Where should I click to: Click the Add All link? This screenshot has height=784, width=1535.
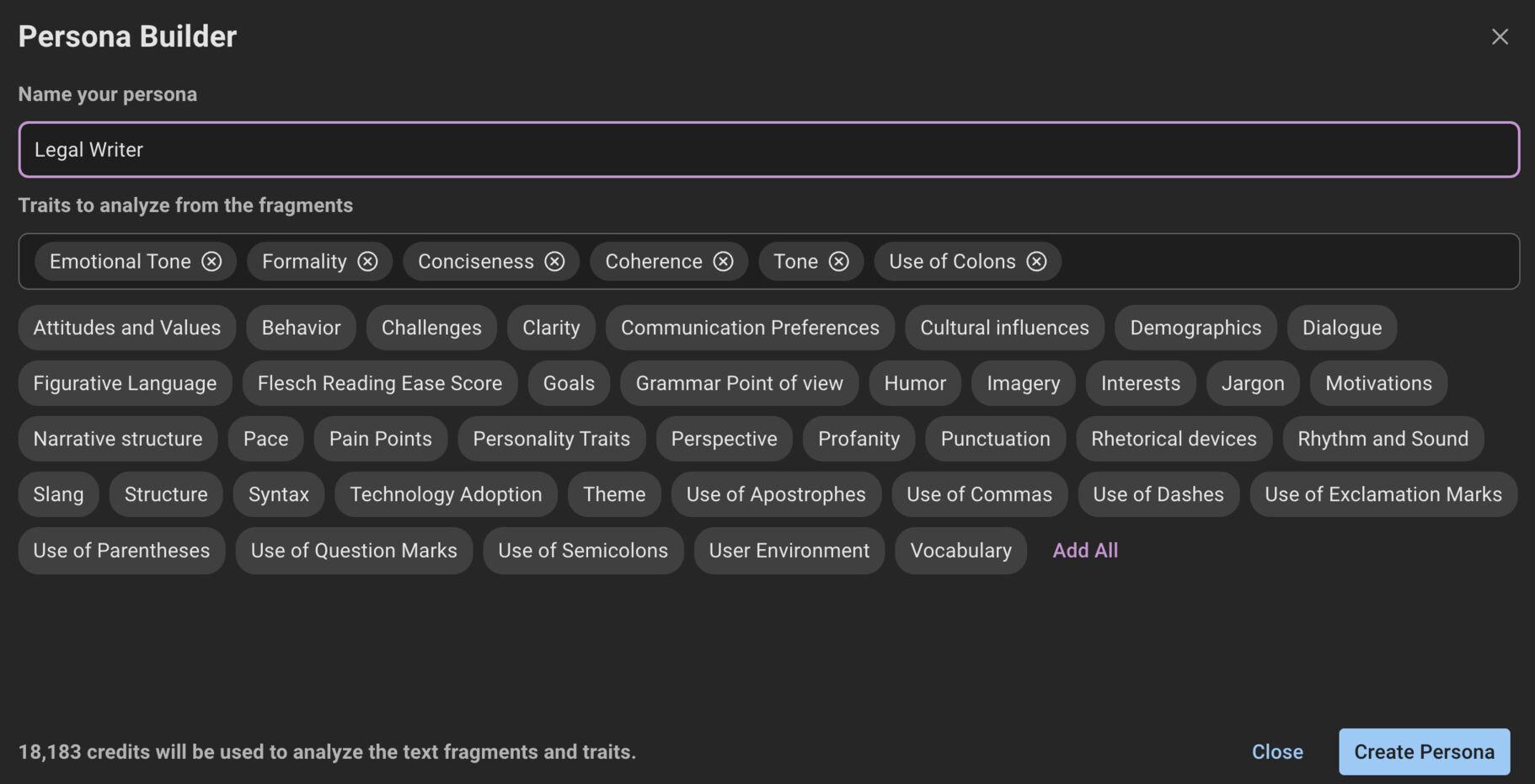(x=1085, y=551)
